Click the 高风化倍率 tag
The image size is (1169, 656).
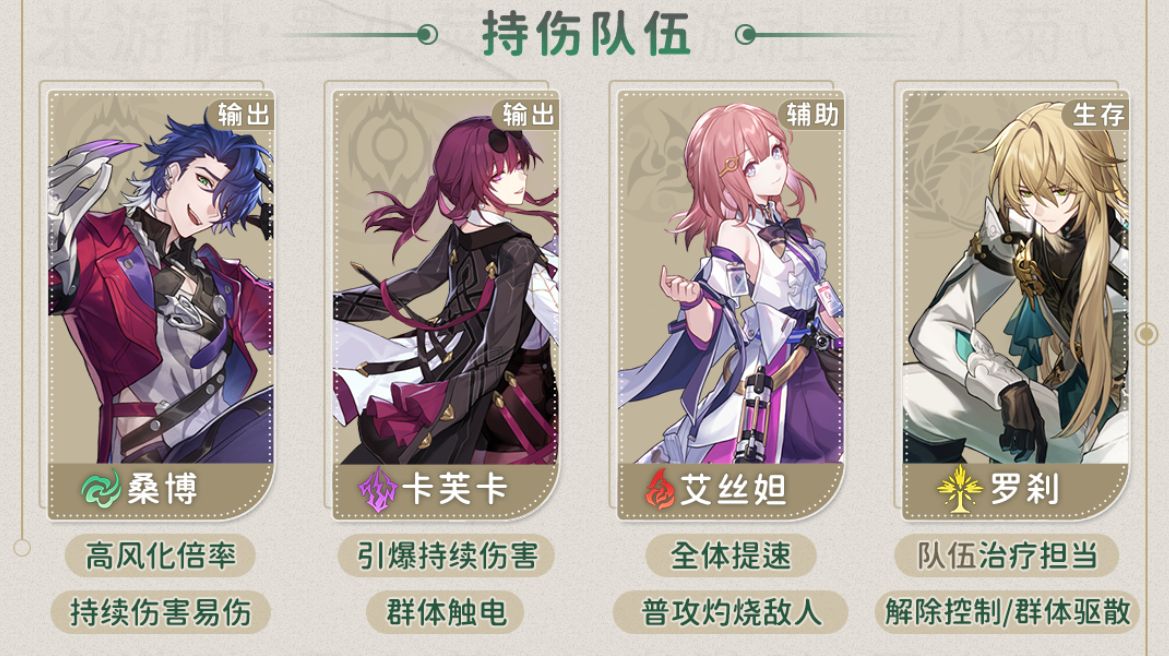click(160, 556)
